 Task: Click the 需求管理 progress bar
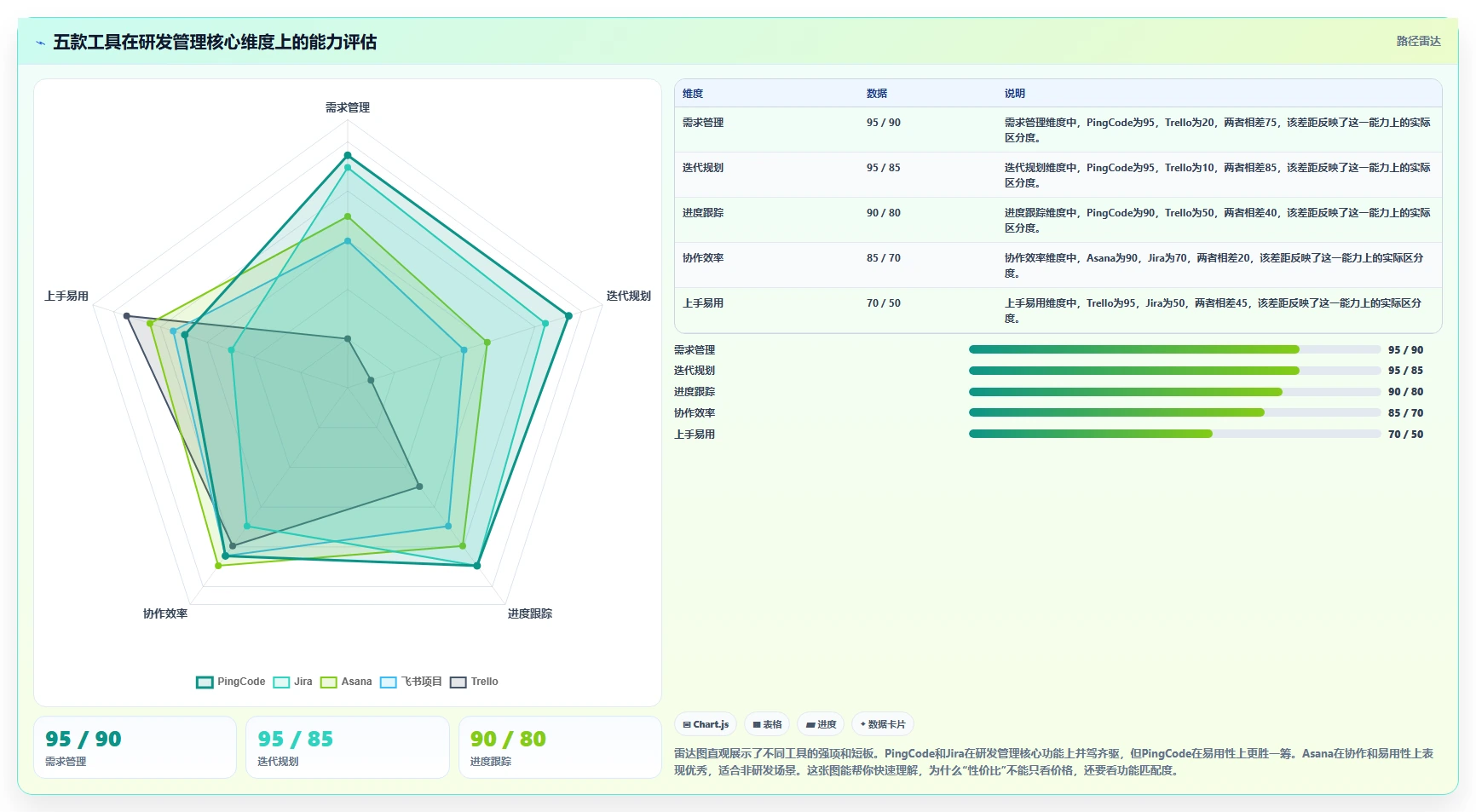1174,349
